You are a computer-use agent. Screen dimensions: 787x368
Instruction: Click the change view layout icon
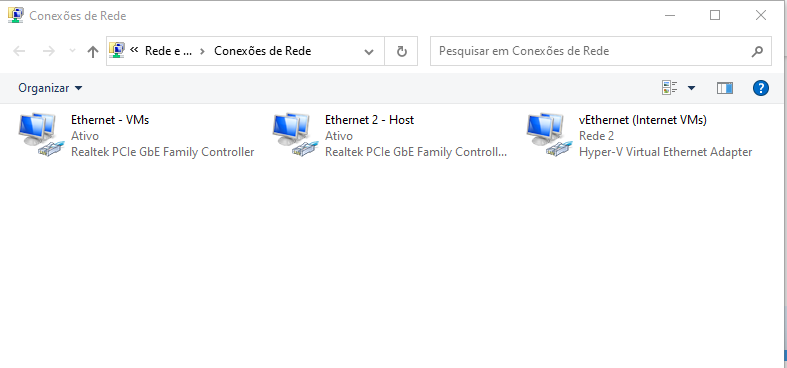670,88
